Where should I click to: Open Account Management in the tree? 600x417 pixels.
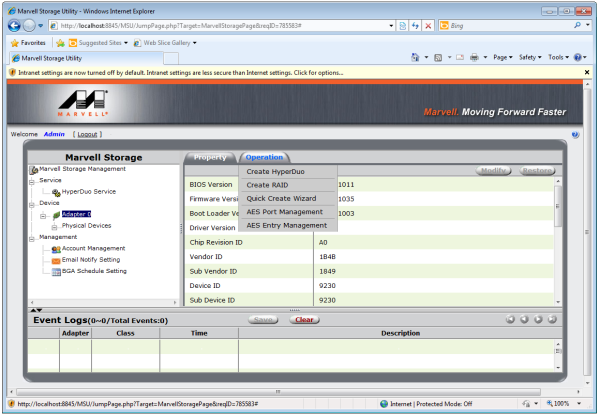(93, 249)
